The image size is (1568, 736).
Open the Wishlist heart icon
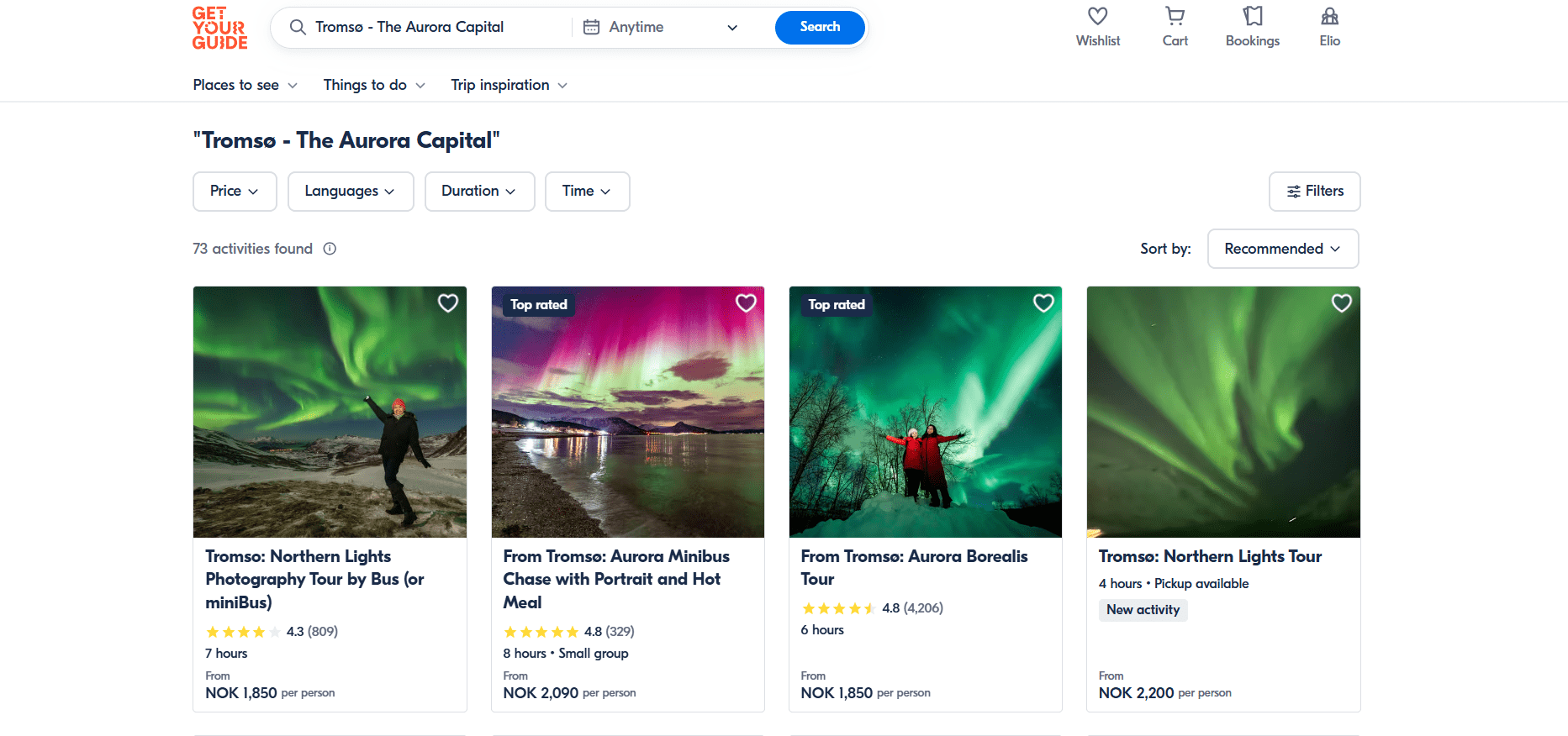point(1097,17)
